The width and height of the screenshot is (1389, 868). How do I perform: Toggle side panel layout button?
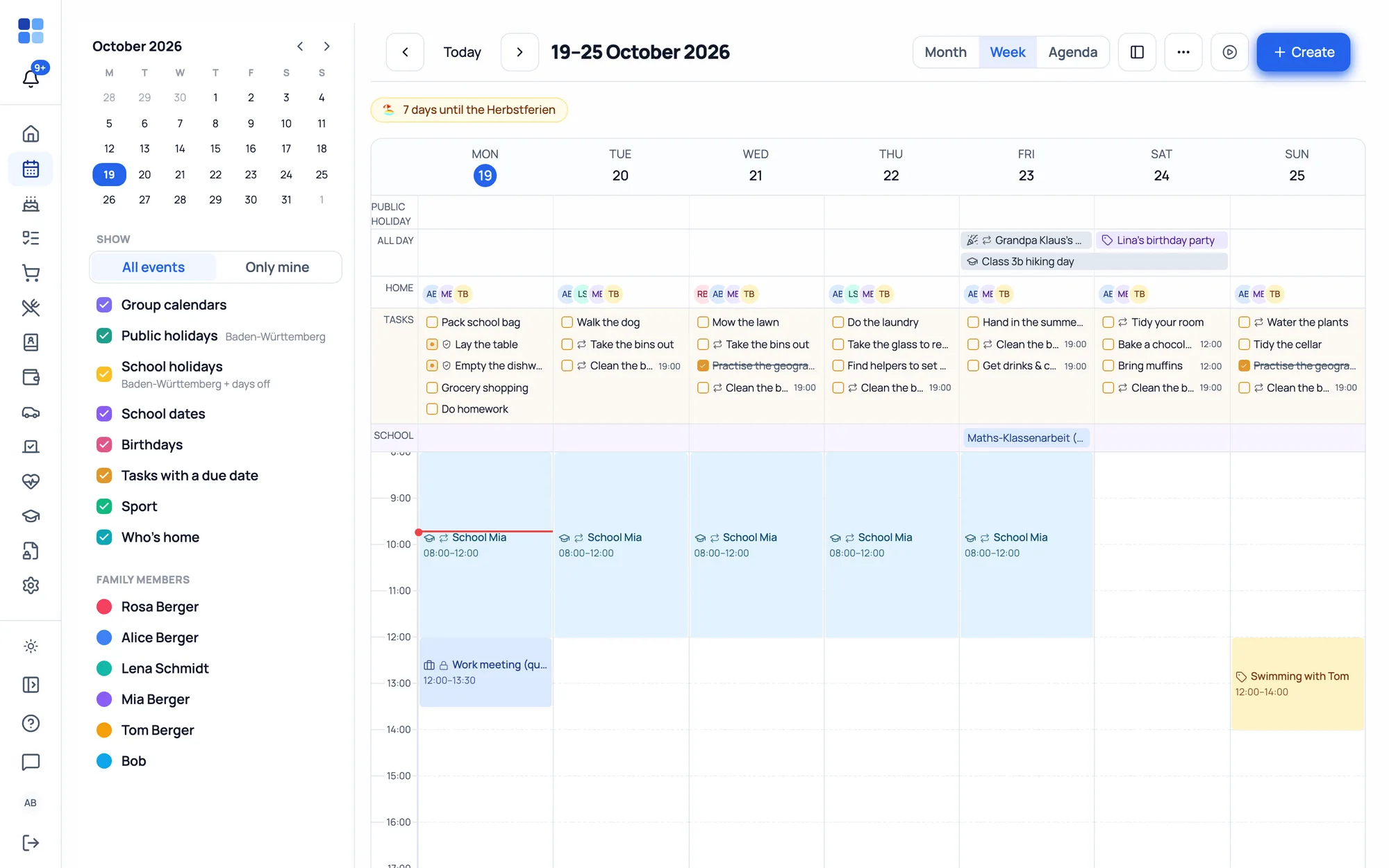[x=1137, y=52]
